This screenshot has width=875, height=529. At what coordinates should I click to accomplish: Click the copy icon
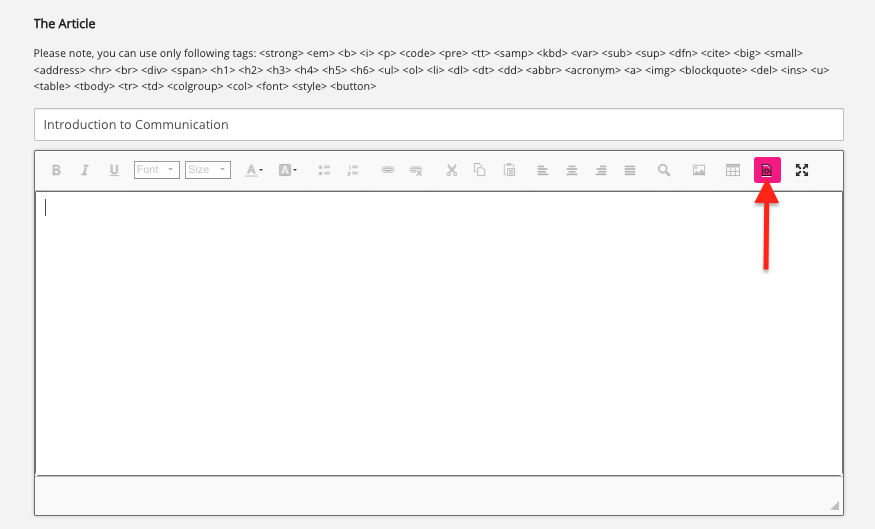tap(480, 170)
